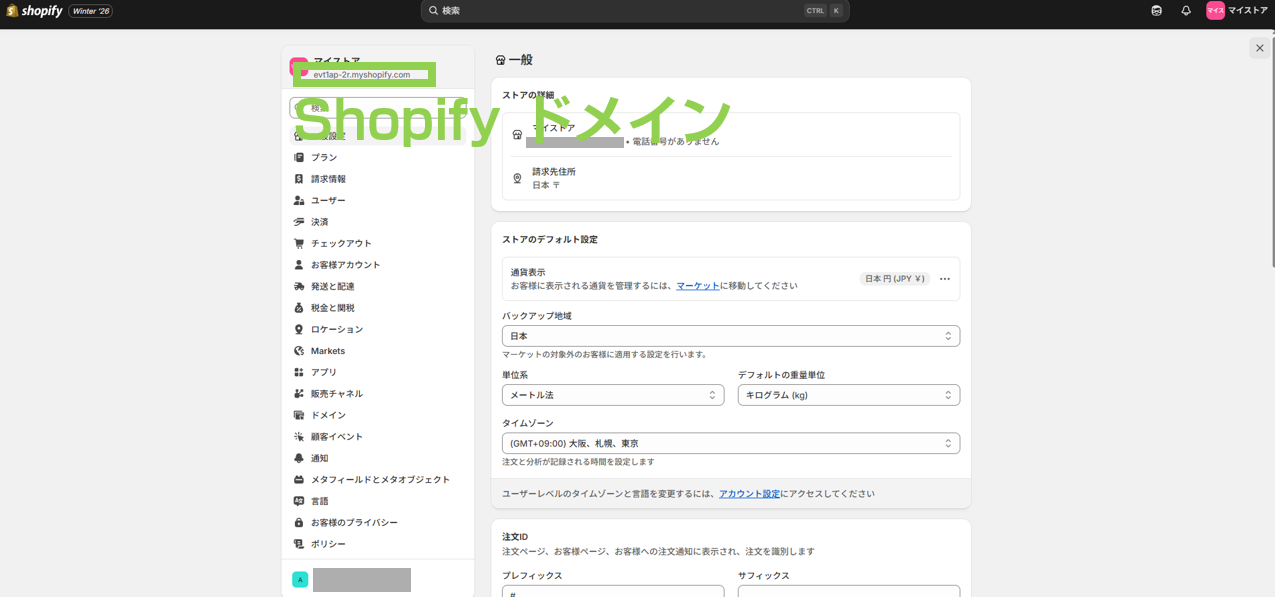Click the three-dot menu beside 日本円
Image resolution: width=1275 pixels, height=597 pixels.
point(944,279)
